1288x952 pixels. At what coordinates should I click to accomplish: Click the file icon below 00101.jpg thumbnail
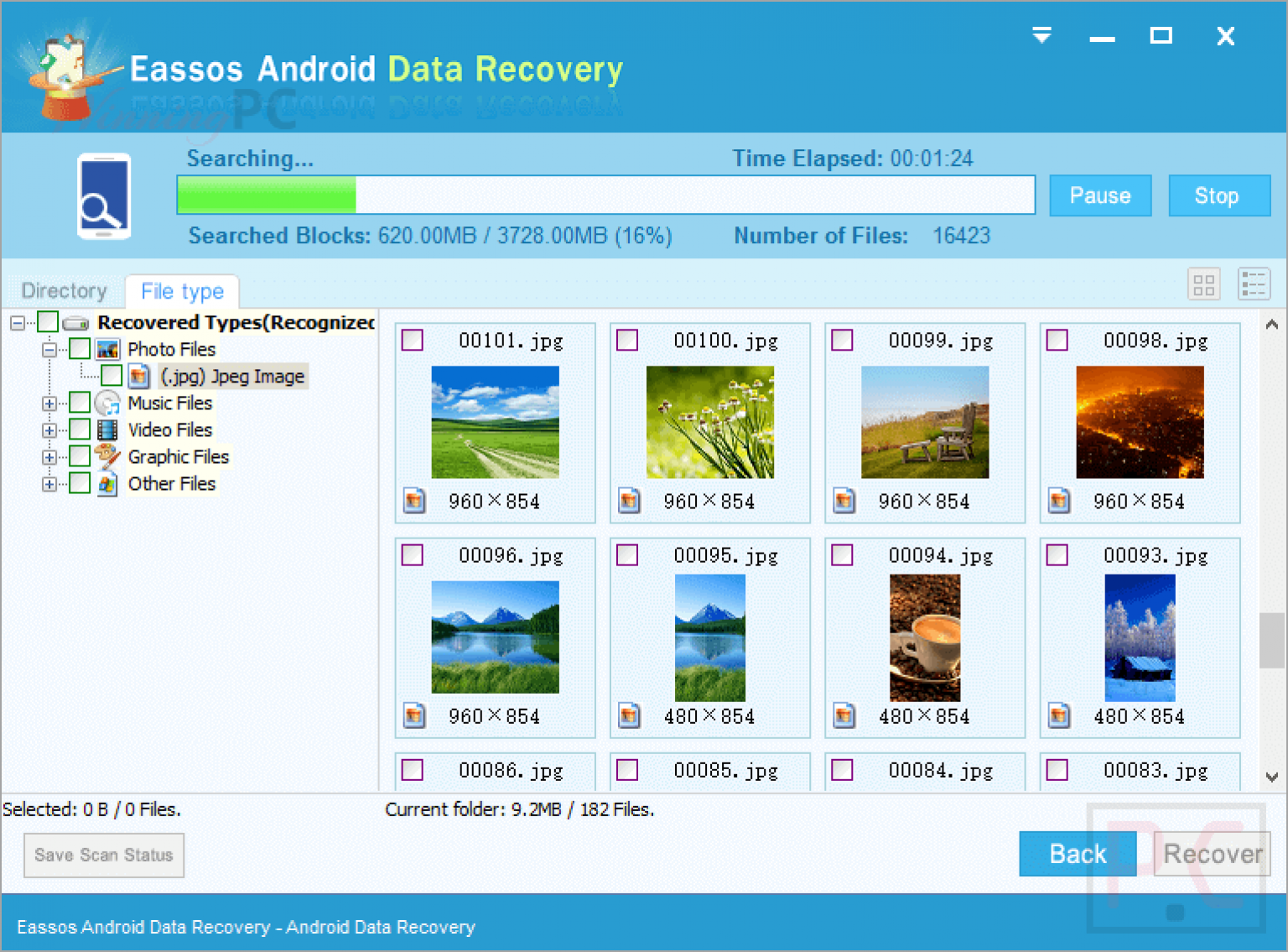click(x=414, y=501)
